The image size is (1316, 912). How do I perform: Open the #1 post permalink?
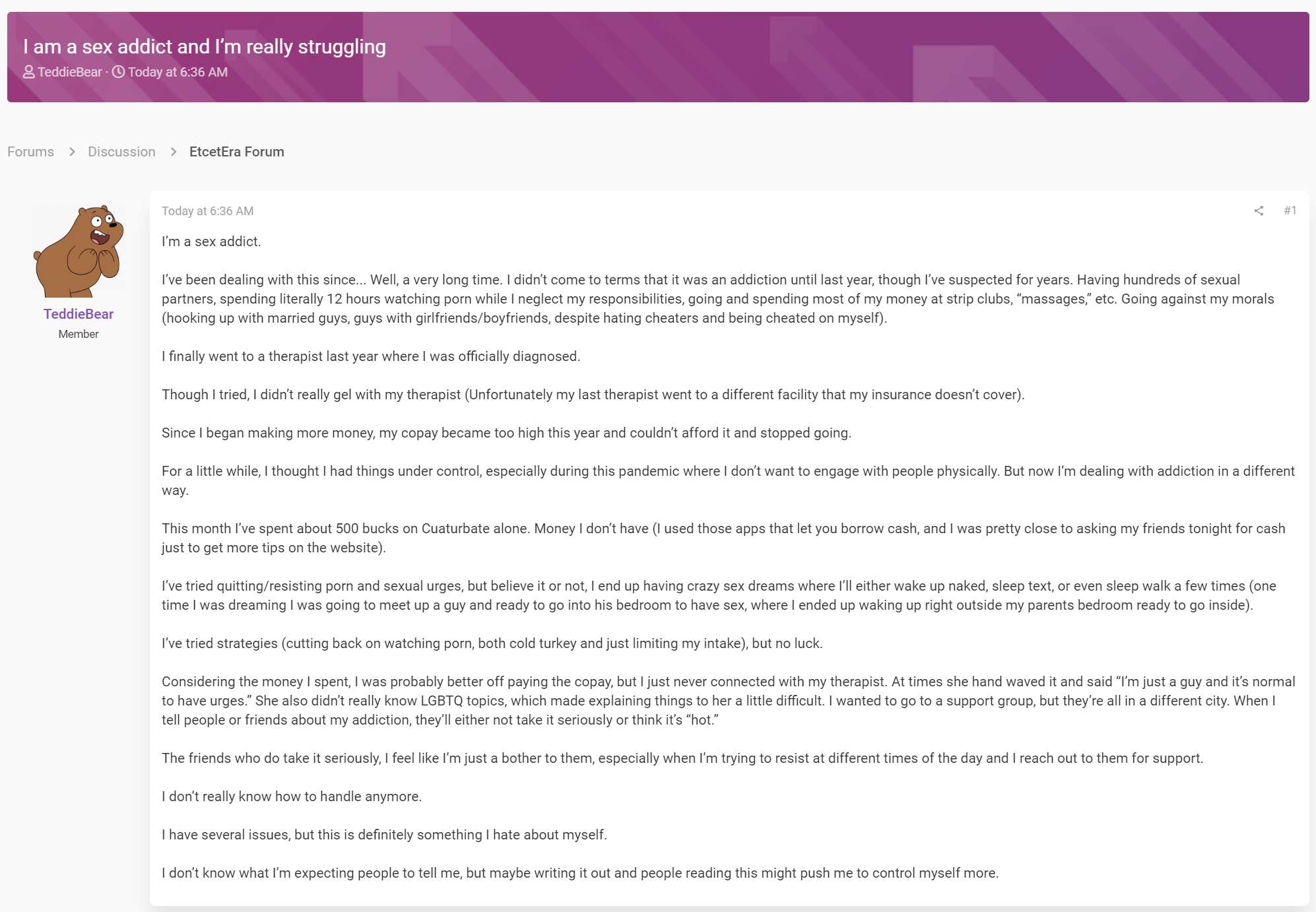tap(1290, 211)
